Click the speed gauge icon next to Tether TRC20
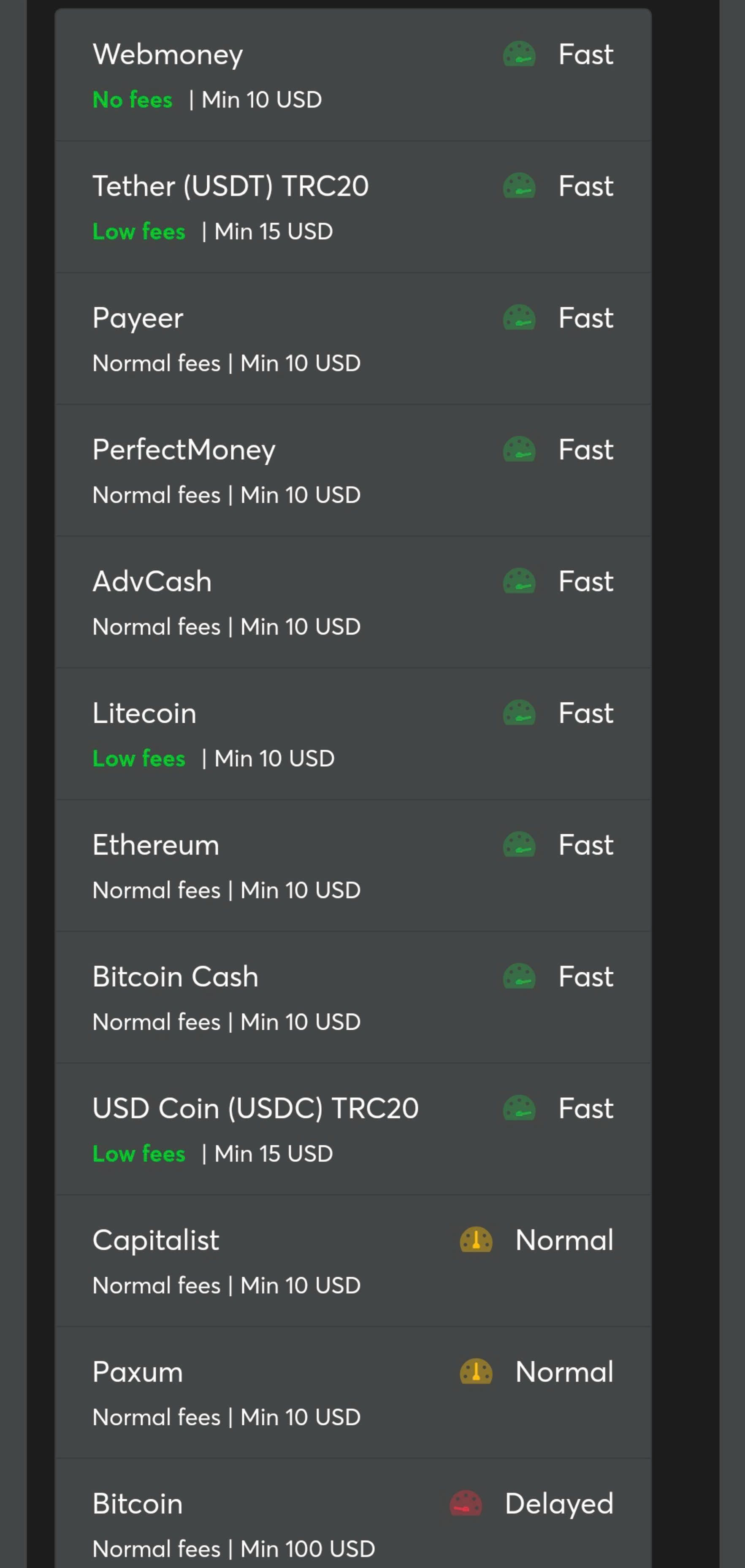745x1568 pixels. point(519,186)
